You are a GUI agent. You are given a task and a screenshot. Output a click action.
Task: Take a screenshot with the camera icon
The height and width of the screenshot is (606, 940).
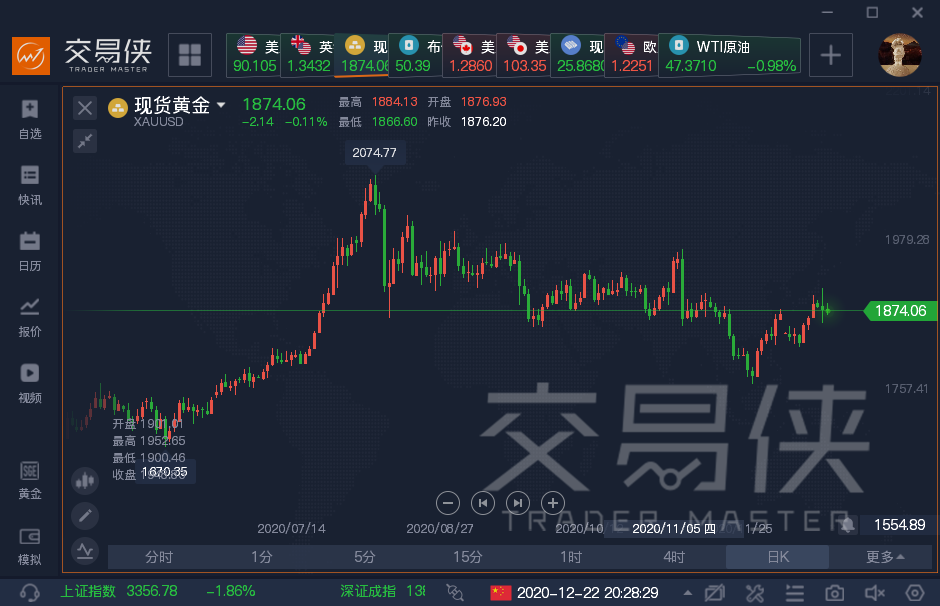(834, 593)
